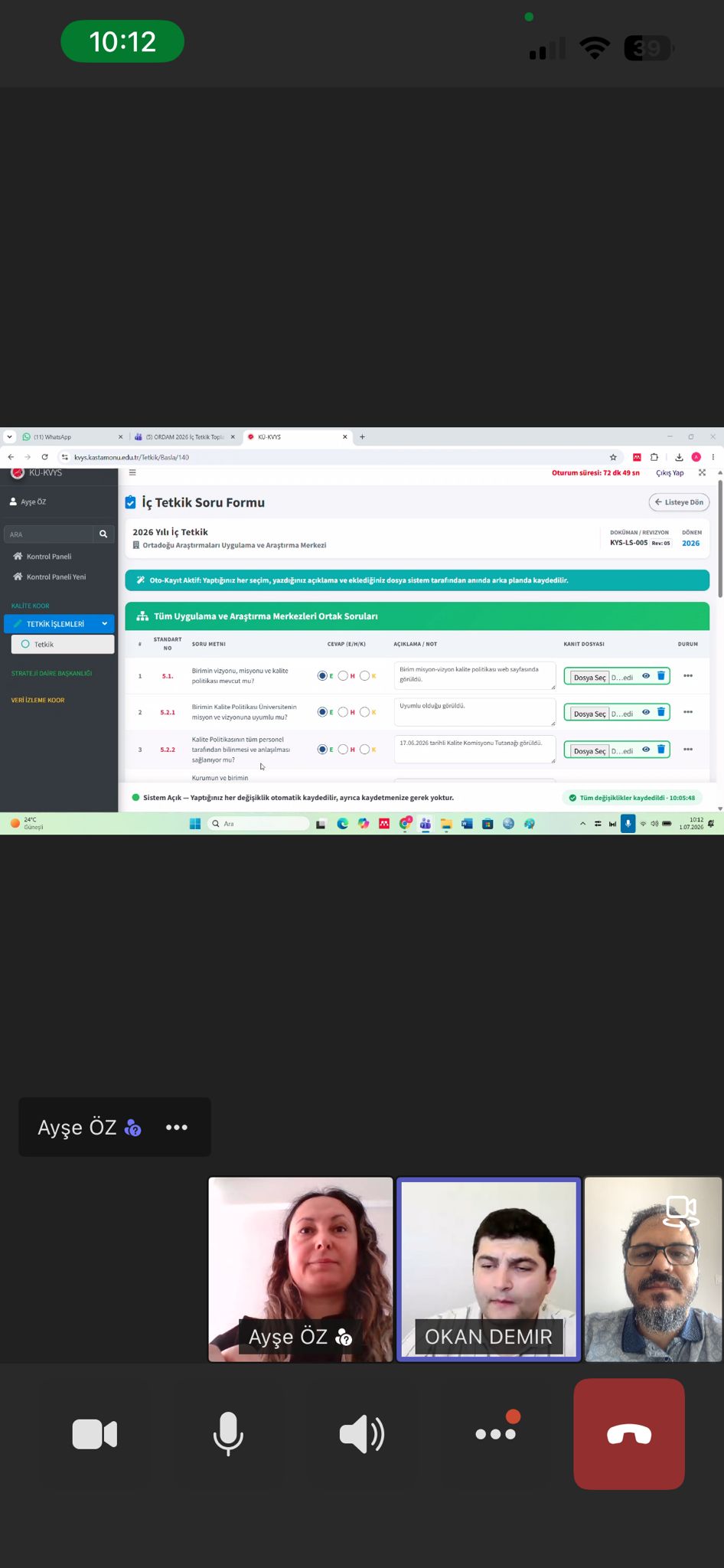Toggle the camera in the call controls
The width and height of the screenshot is (724, 1568).
tap(94, 1434)
